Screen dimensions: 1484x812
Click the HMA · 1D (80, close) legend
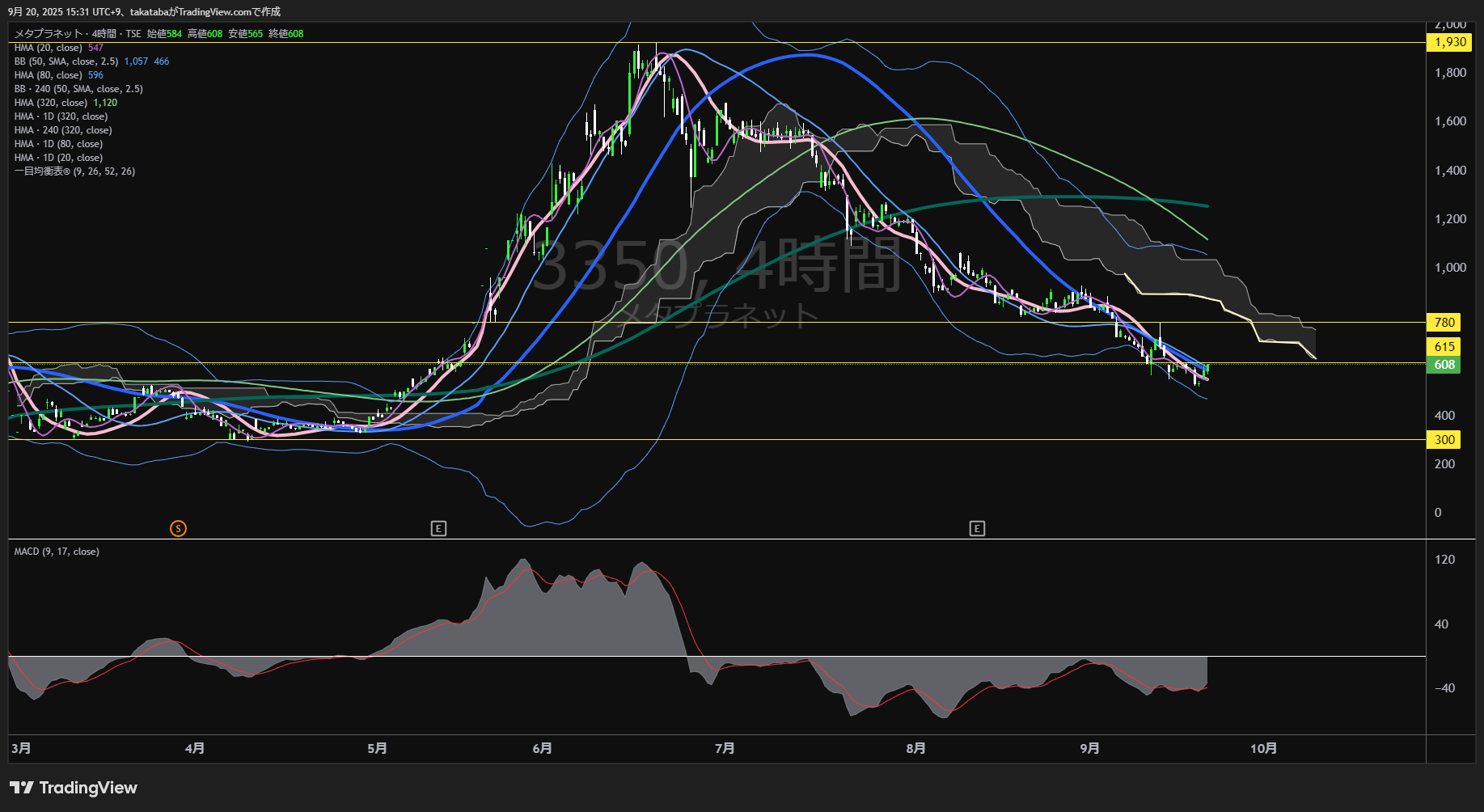coord(58,144)
